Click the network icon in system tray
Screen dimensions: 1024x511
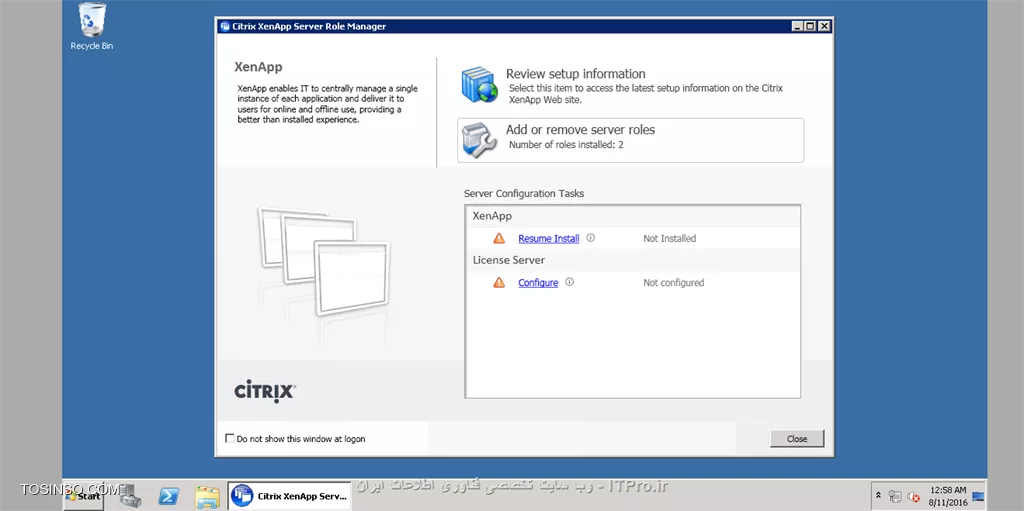pyautogui.click(x=895, y=496)
